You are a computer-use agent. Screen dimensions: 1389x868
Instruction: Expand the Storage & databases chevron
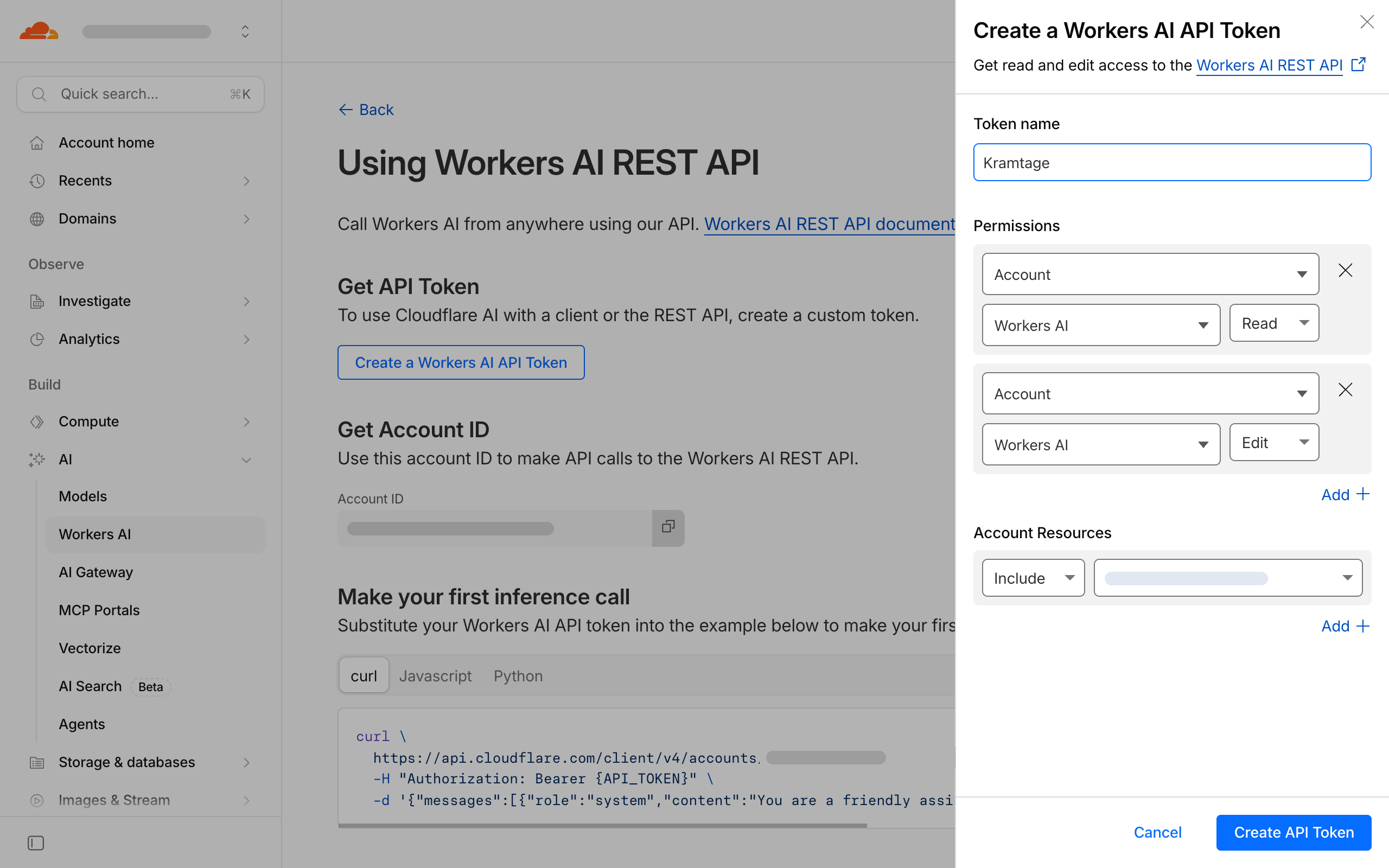point(246,762)
